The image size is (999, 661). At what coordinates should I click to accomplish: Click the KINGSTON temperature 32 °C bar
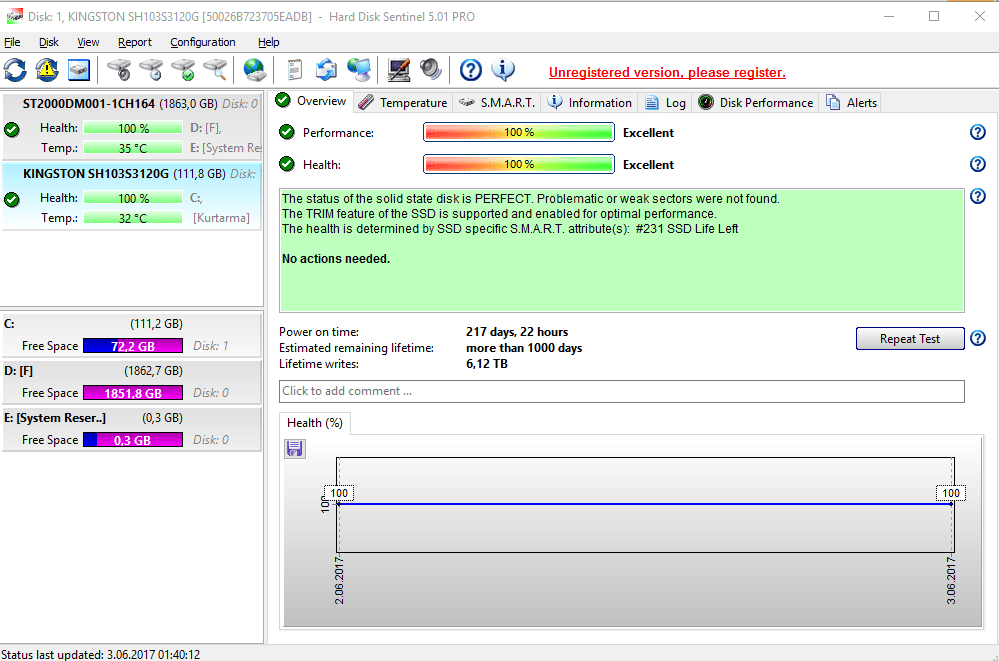click(133, 218)
